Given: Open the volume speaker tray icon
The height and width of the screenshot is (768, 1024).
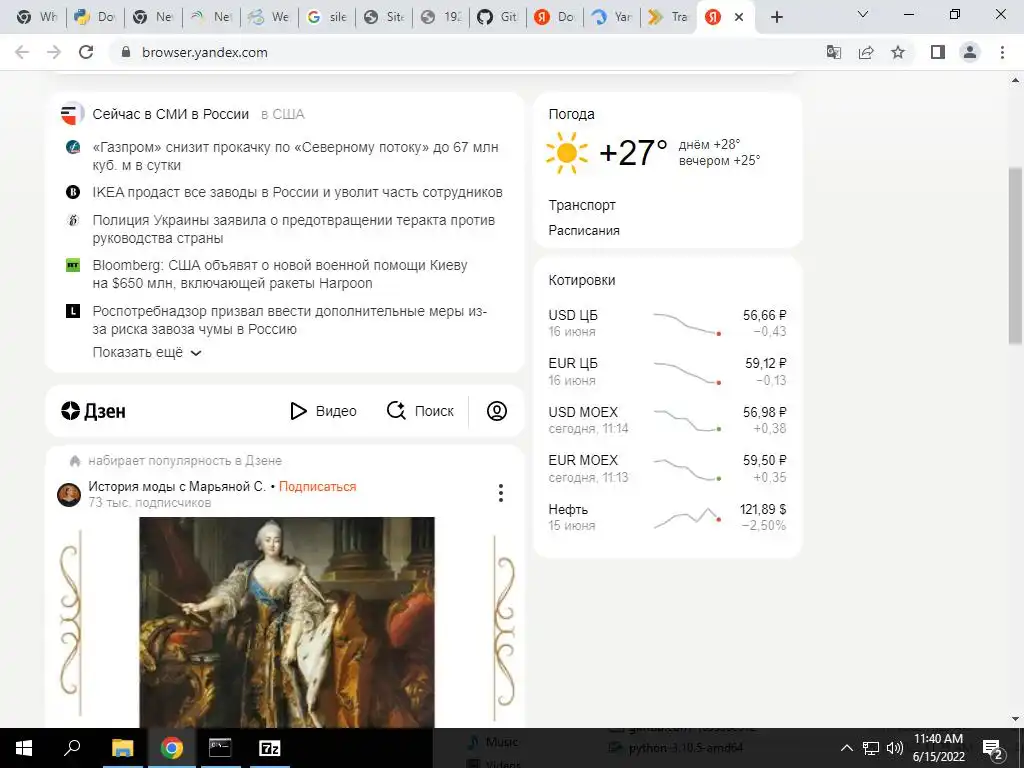Looking at the screenshot, I should click(895, 748).
